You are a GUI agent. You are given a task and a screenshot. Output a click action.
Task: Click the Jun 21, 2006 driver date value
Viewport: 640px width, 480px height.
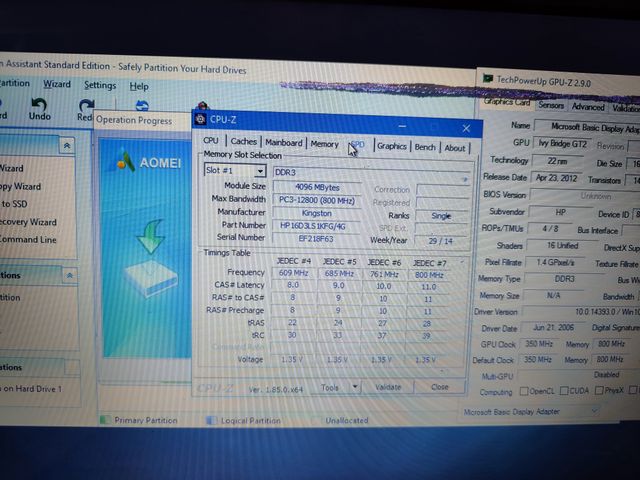click(553, 327)
